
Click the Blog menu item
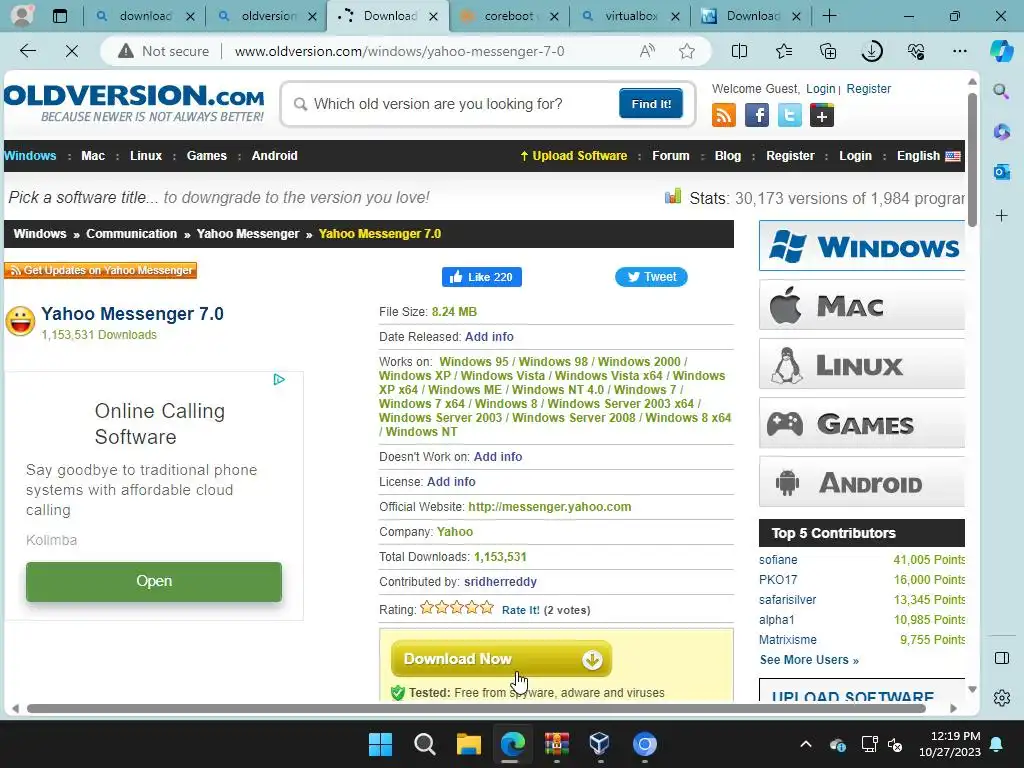tap(728, 155)
